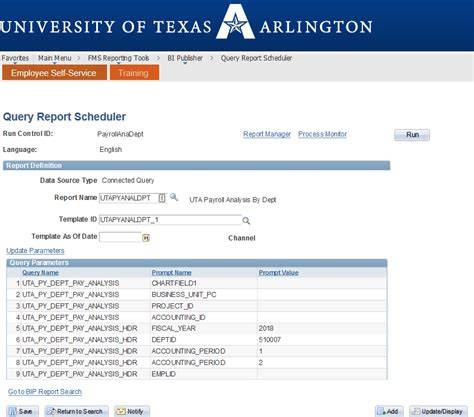The image size is (474, 417).
Task: Sort by the Query Name column header
Action: [x=40, y=273]
